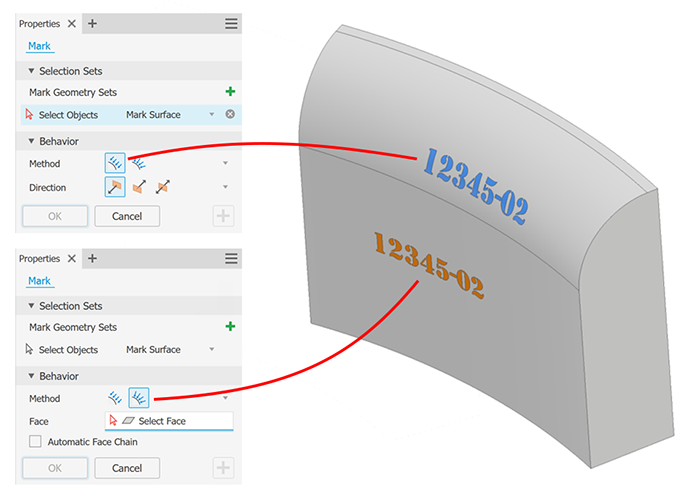This screenshot has width=700, height=497.
Task: Close the upper Properties panel tab
Action: pyautogui.click(x=71, y=24)
